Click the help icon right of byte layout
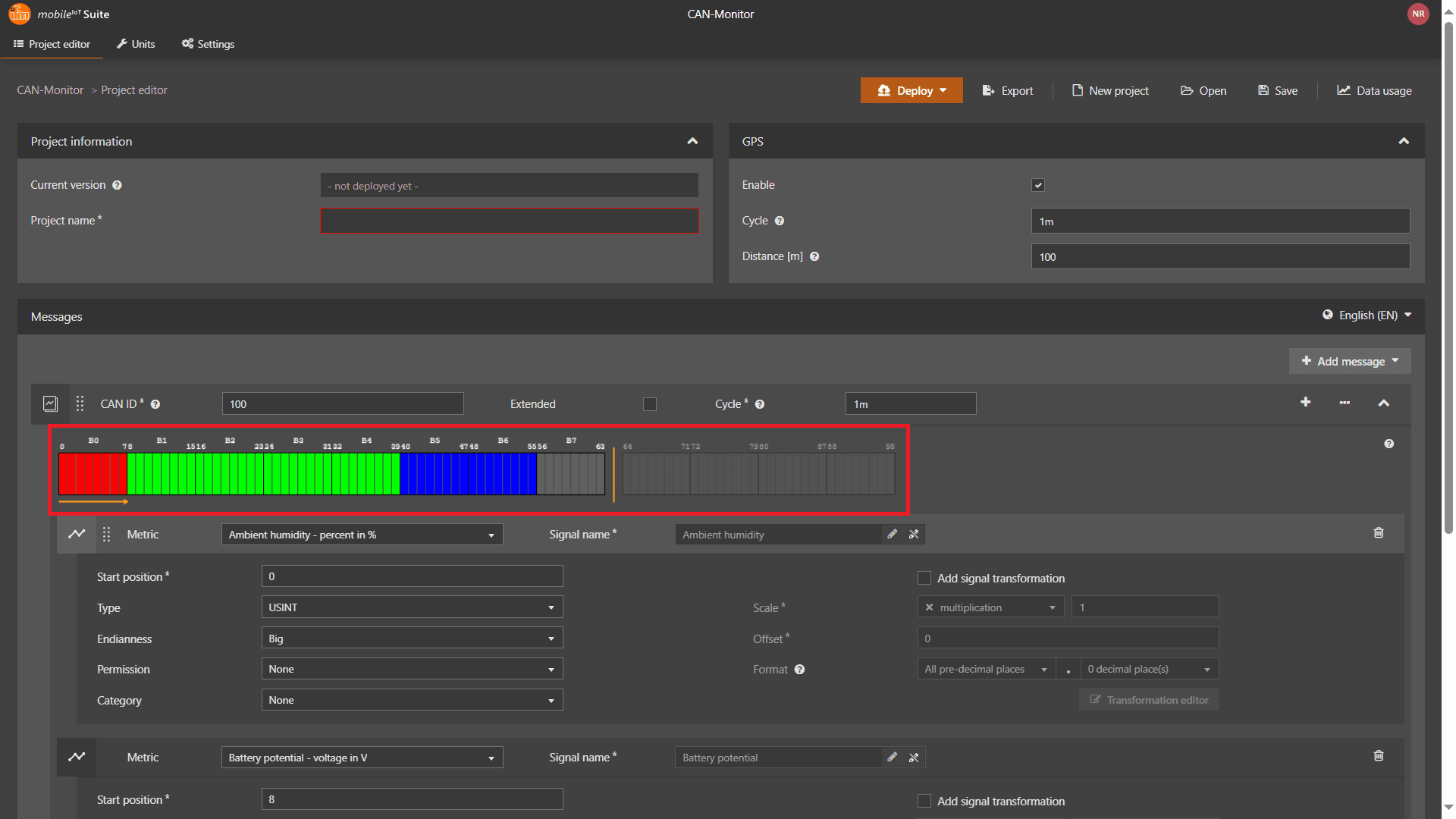1456x819 pixels. (1389, 444)
